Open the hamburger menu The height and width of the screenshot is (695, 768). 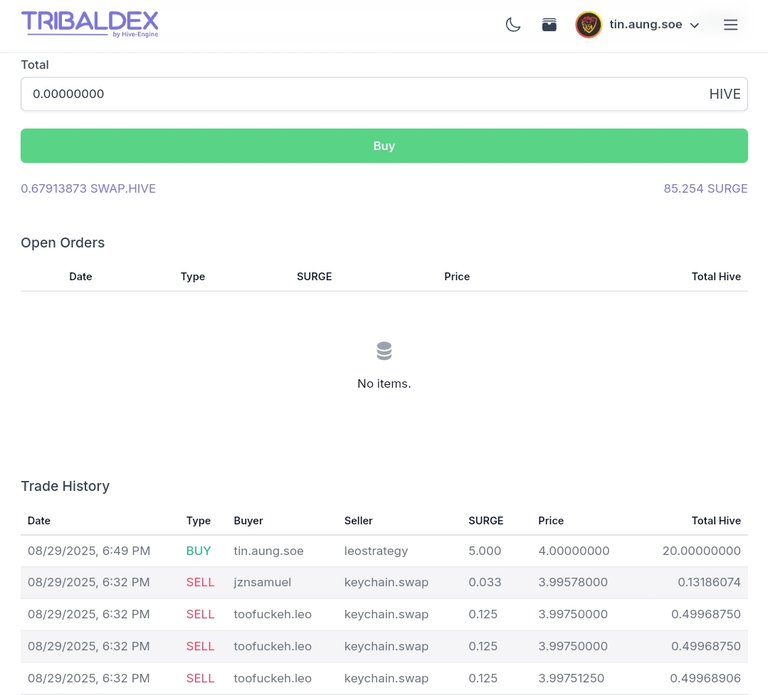pos(730,24)
